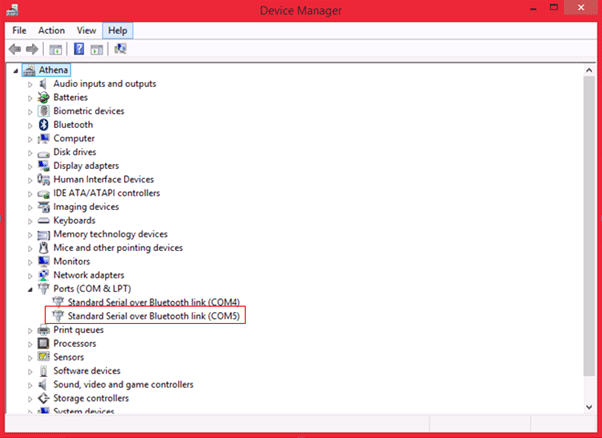
Task: Click the Bluetooth category icon
Action: coord(44,125)
